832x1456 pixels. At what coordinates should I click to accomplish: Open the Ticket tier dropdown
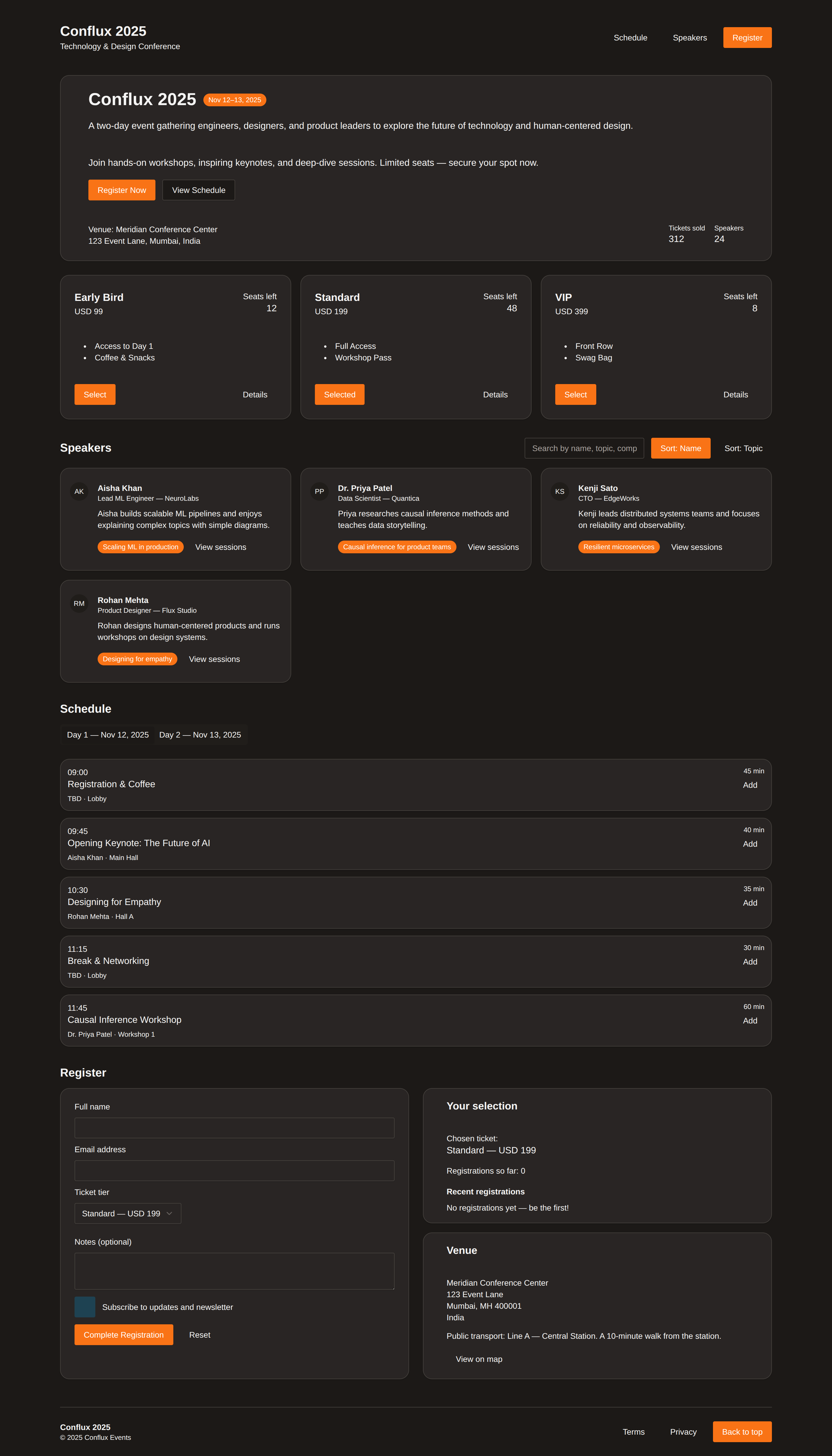tap(127, 1213)
